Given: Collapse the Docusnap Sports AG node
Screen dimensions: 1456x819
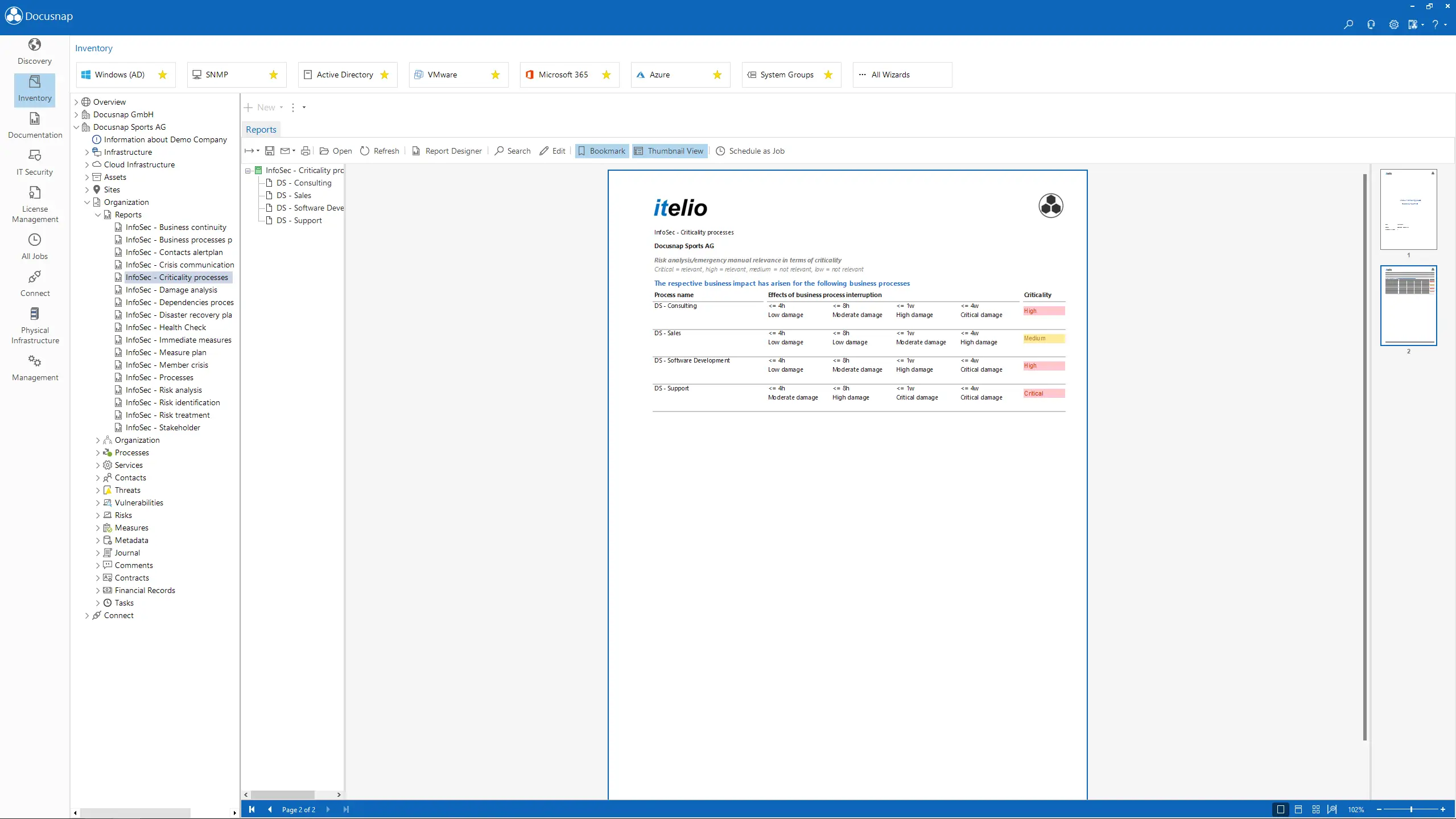Looking at the screenshot, I should pyautogui.click(x=76, y=127).
